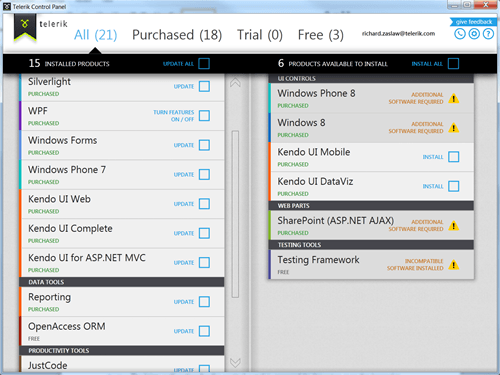
Task: Click INSTALL link for Kendo UI Mobile
Action: click(x=433, y=157)
